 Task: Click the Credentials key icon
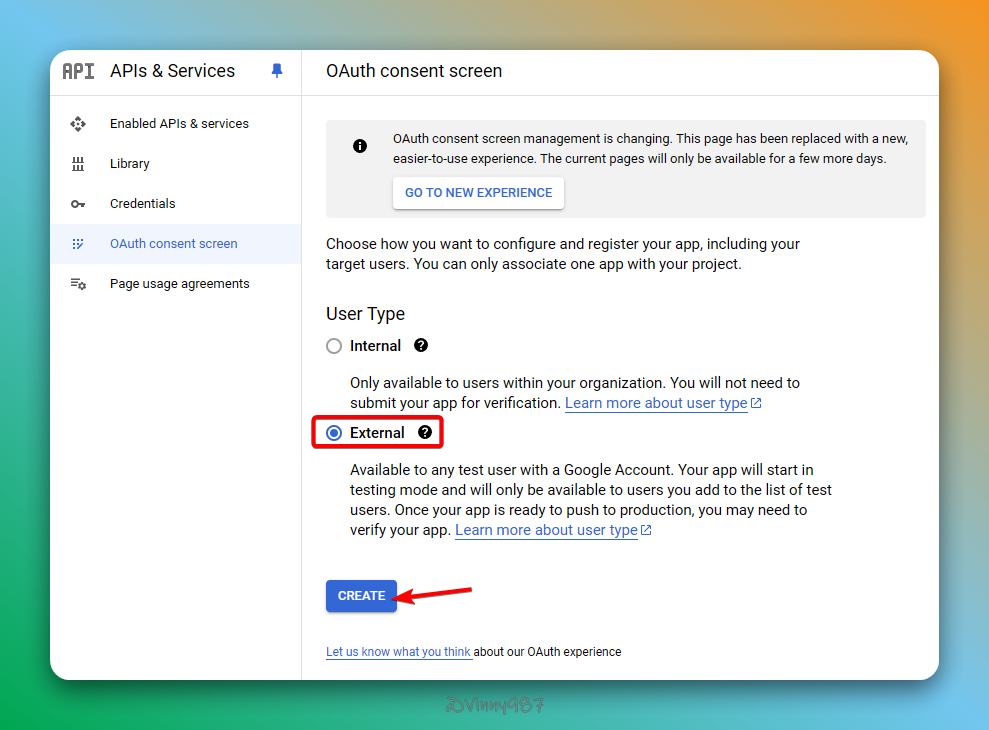pos(78,204)
